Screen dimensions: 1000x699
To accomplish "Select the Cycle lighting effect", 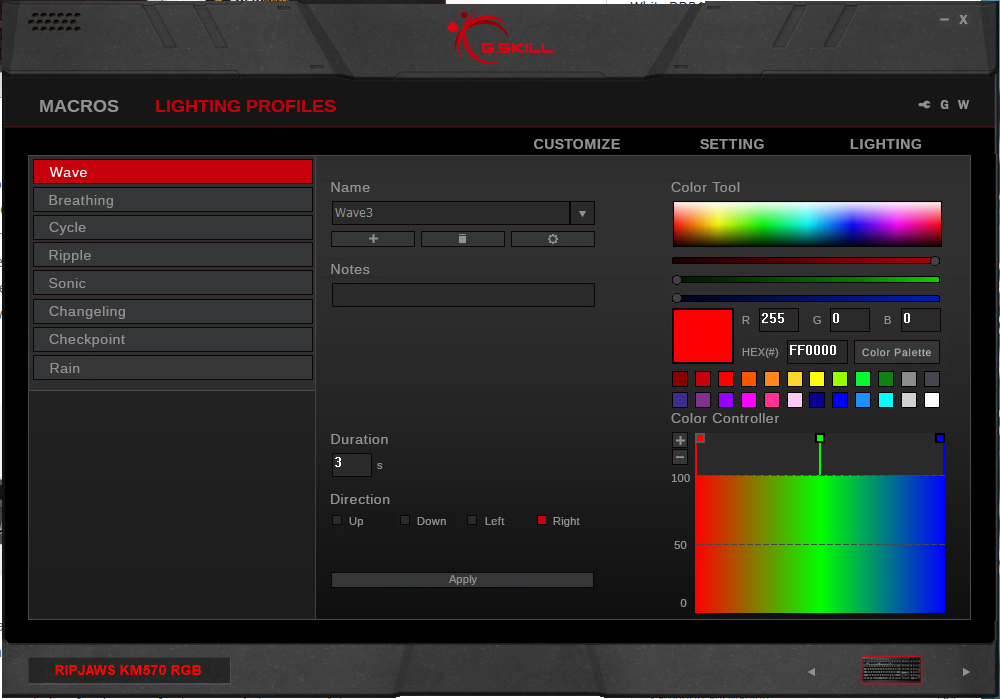I will [173, 228].
